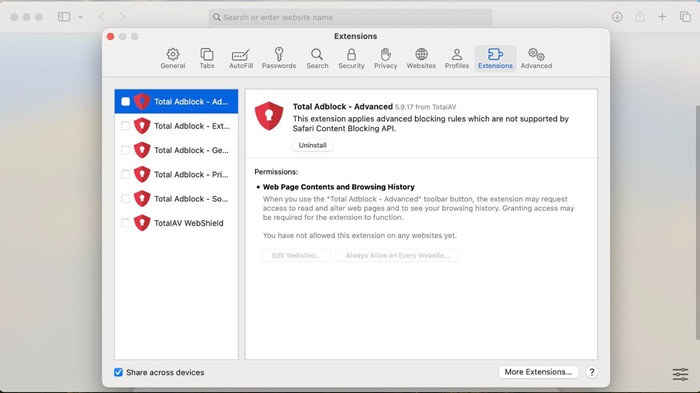
Task: Switch to the Profiles pane
Action: 457,59
